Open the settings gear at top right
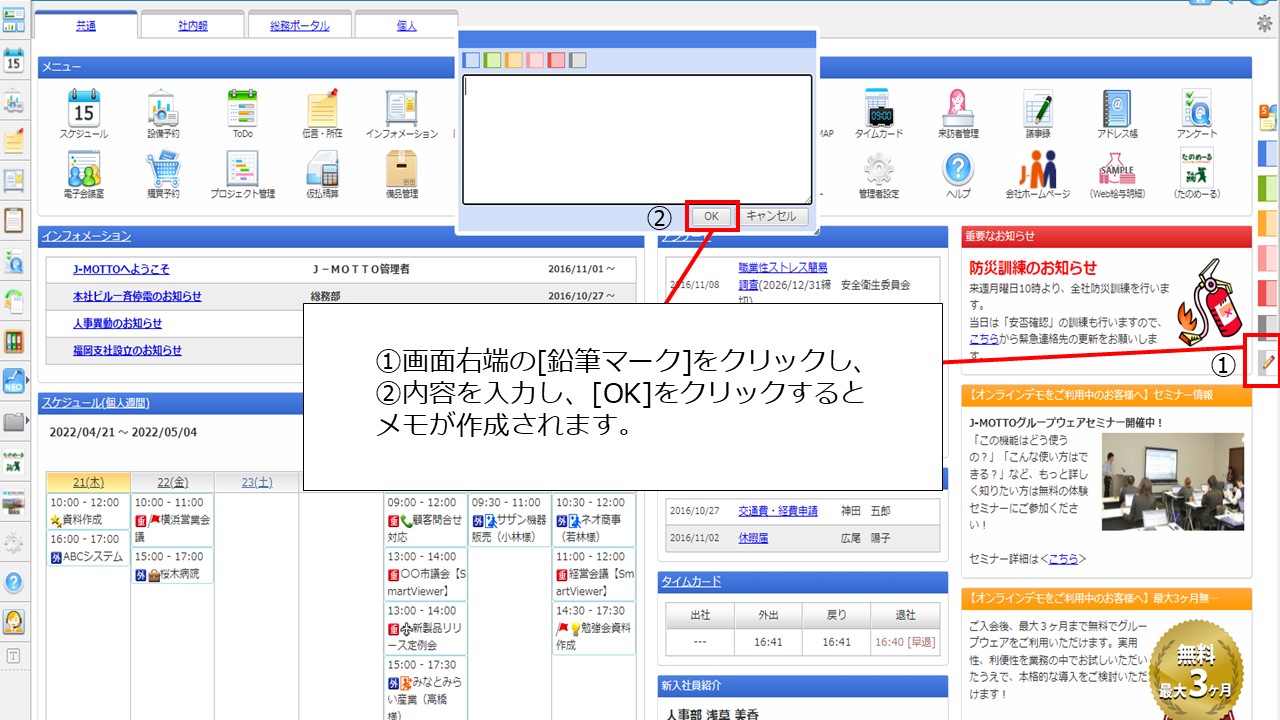Image resolution: width=1280 pixels, height=720 pixels. (x=1264, y=24)
